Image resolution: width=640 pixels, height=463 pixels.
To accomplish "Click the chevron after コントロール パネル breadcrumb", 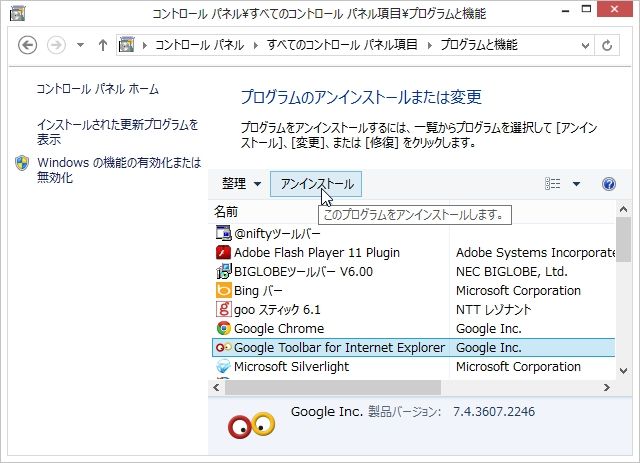I will 256,45.
